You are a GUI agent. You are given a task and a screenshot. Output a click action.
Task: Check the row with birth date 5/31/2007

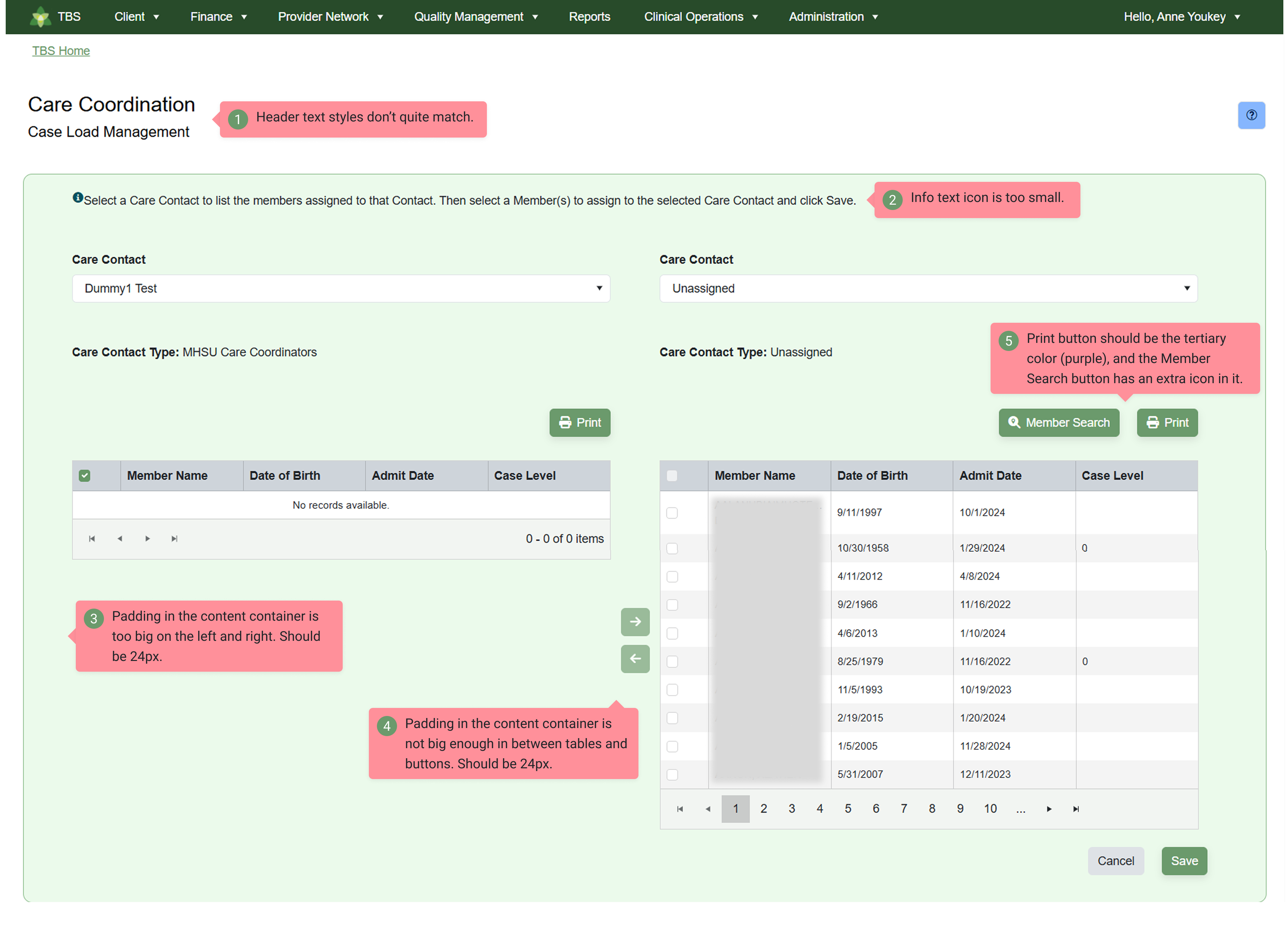(672, 775)
